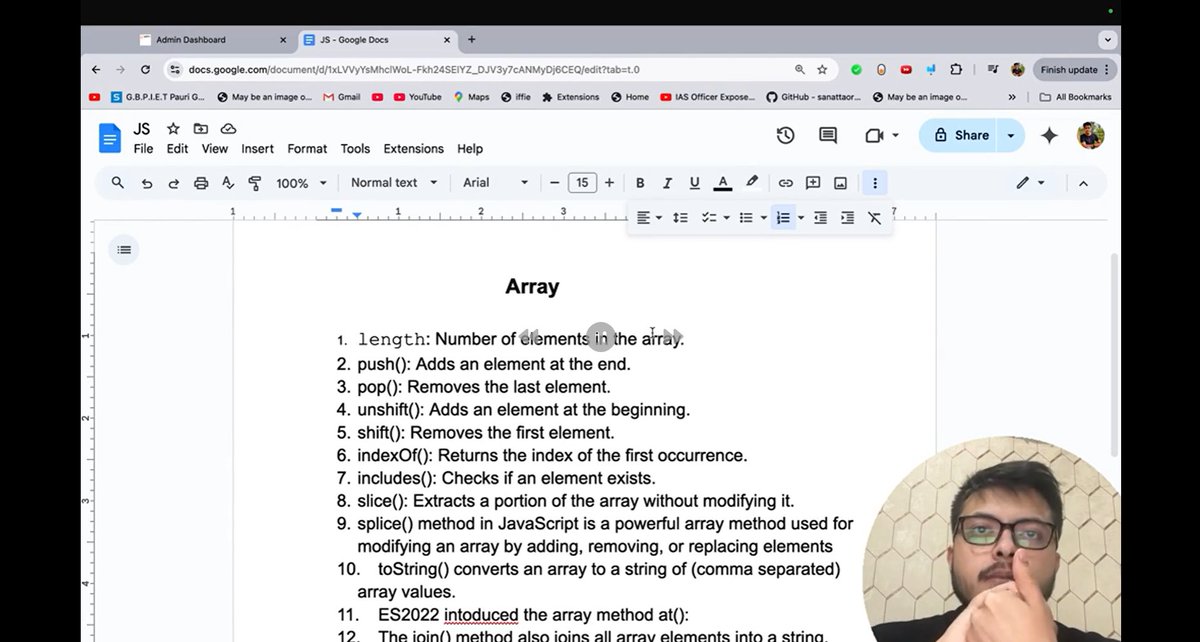This screenshot has height=642, width=1200.
Task: Click the Move document folder icon
Action: click(x=201, y=129)
